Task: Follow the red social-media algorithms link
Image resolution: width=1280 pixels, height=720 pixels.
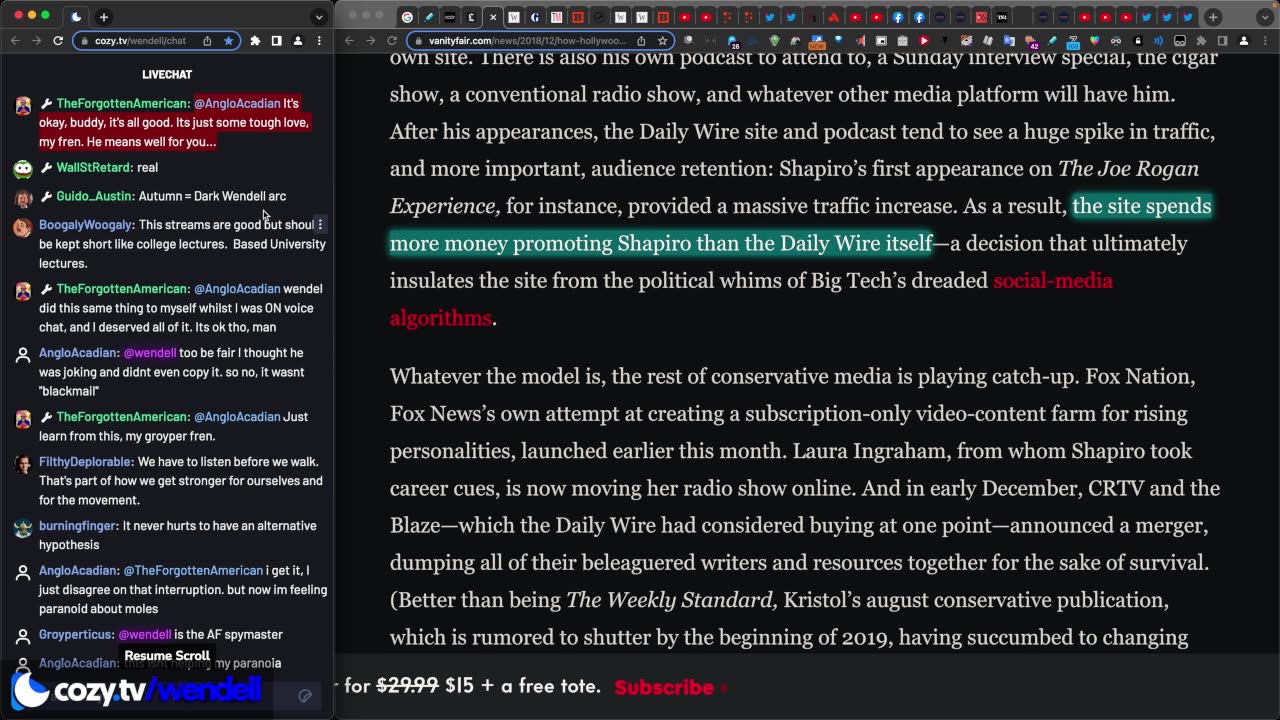Action: pos(1052,281)
